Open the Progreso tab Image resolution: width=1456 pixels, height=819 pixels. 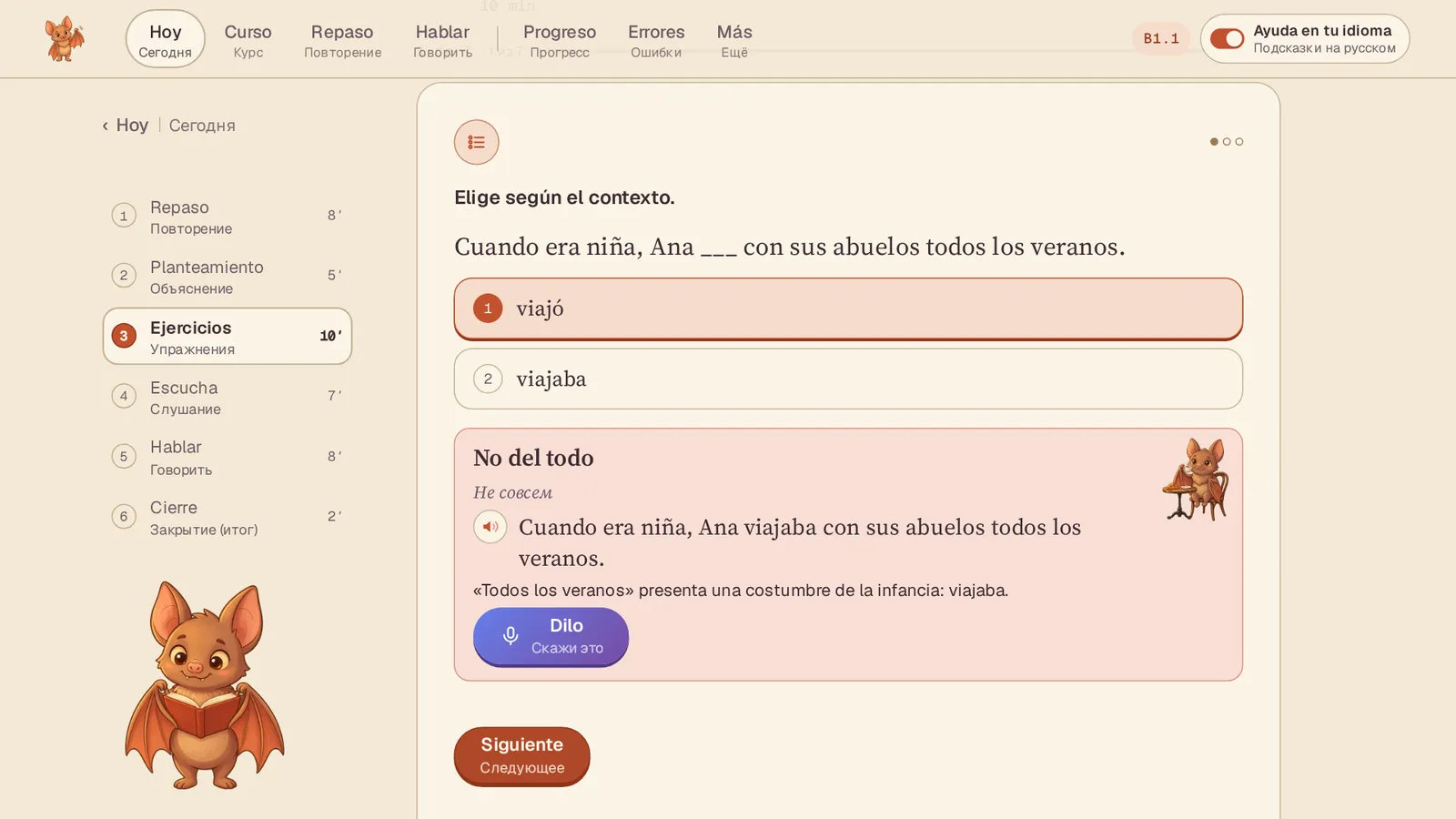tap(560, 40)
